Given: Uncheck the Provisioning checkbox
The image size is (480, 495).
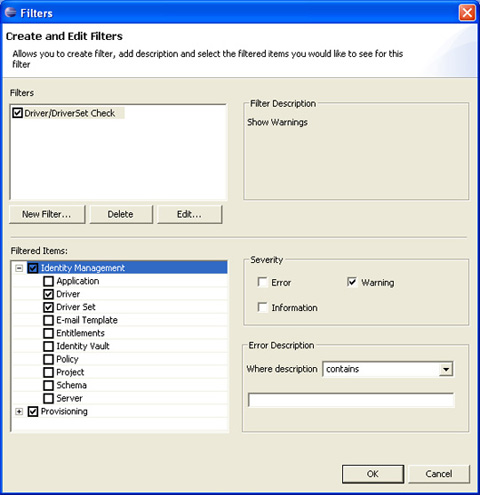Looking at the screenshot, I should tap(33, 412).
